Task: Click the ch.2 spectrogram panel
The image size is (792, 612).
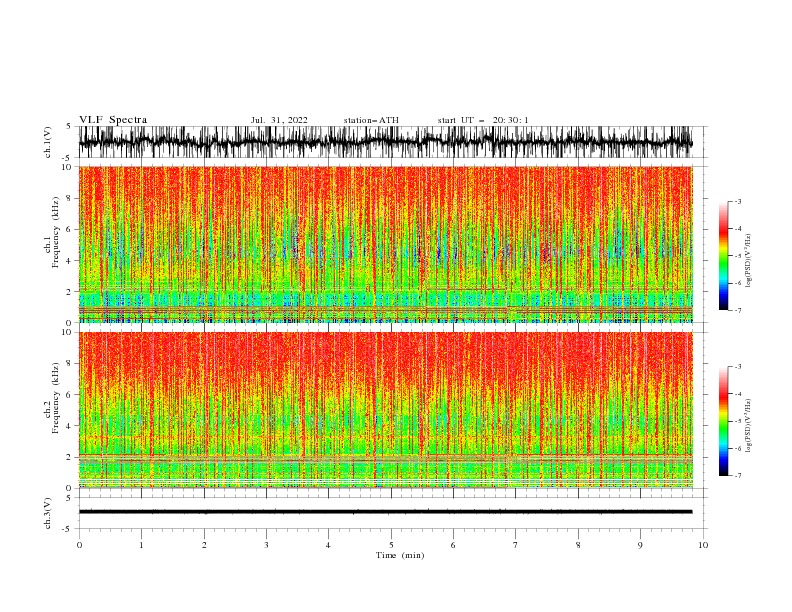Action: coord(385,410)
